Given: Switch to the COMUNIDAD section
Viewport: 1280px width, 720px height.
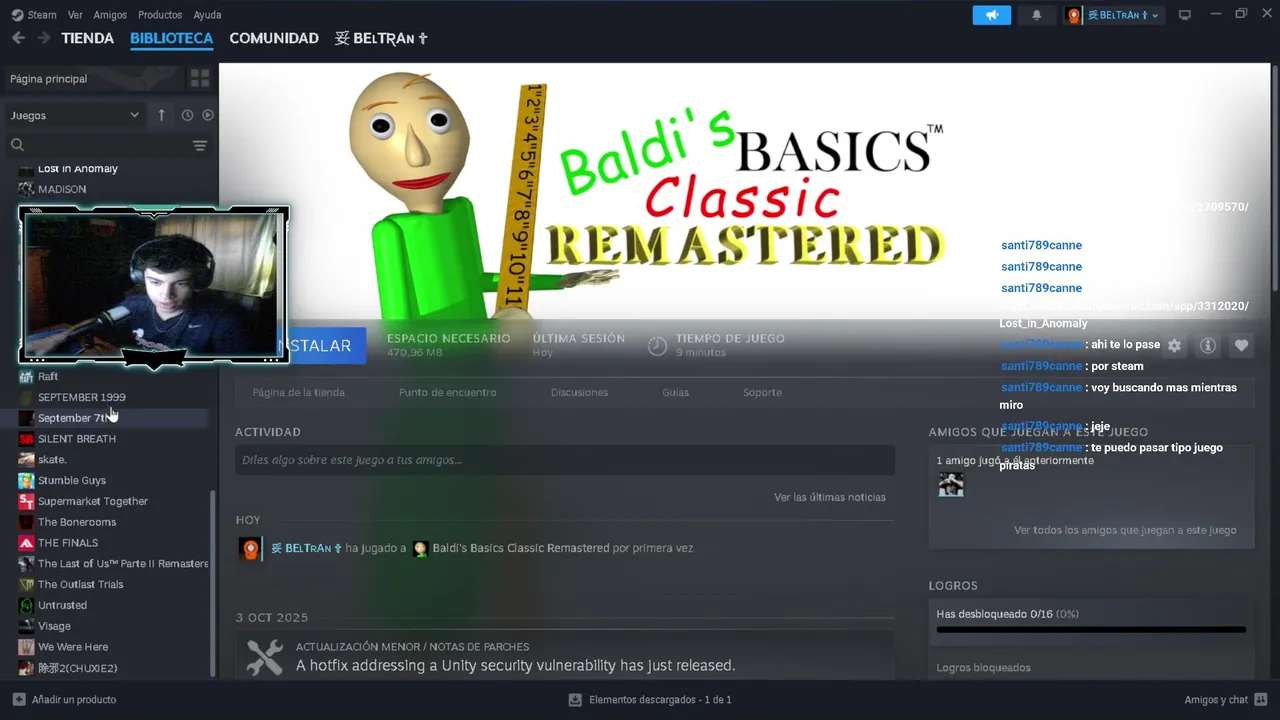Looking at the screenshot, I should pos(274,38).
